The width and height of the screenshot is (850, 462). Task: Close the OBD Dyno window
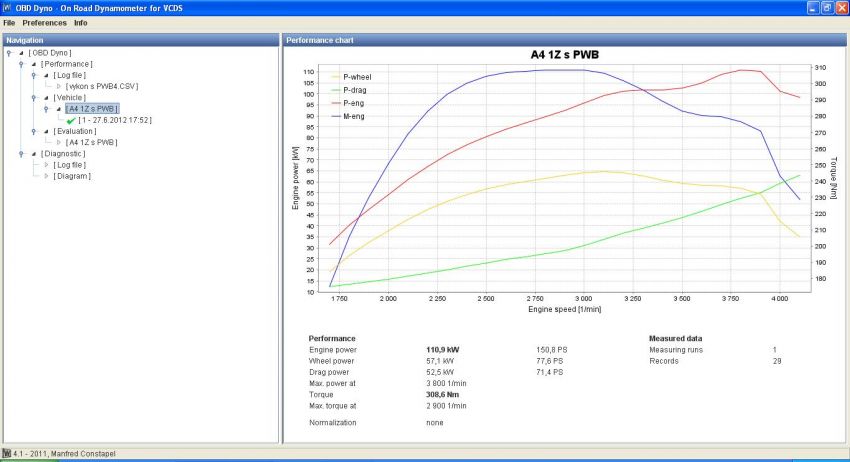point(841,8)
